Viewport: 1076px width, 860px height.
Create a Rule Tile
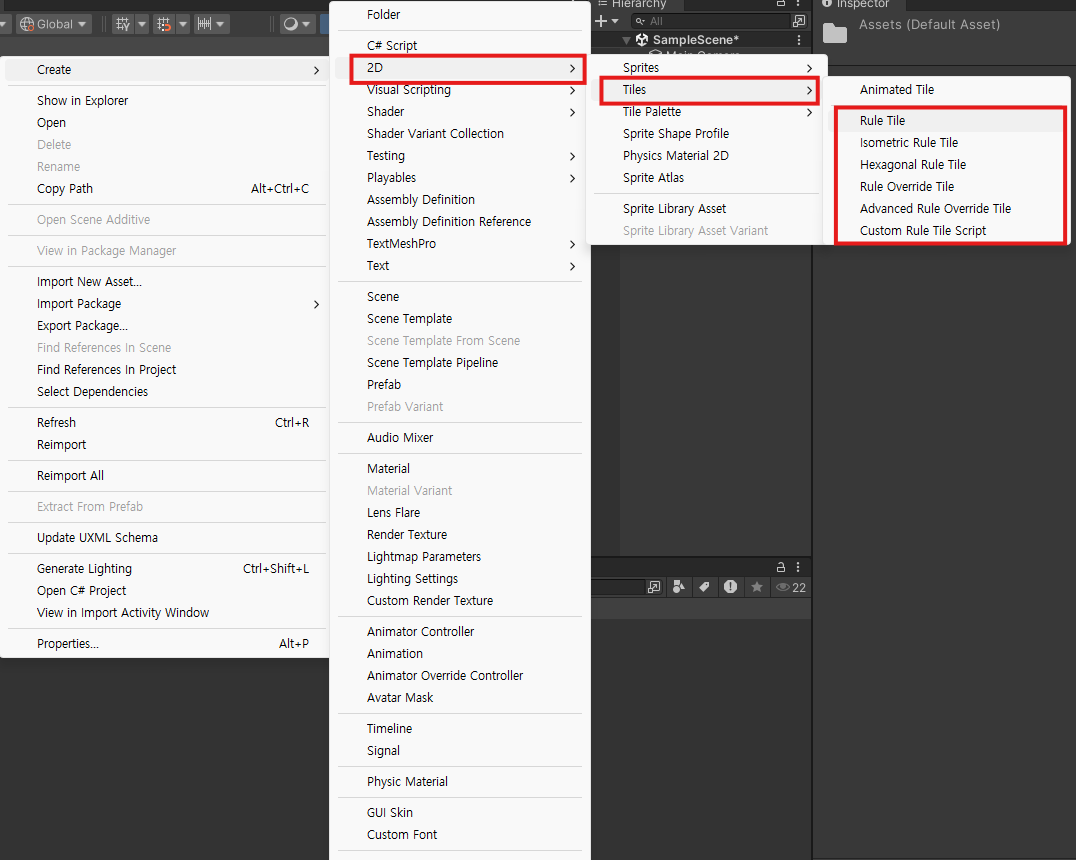(x=948, y=121)
